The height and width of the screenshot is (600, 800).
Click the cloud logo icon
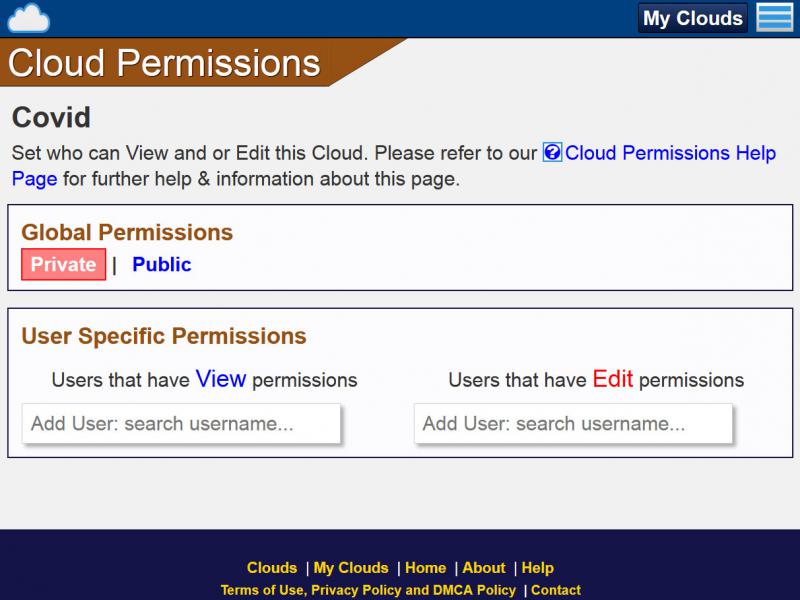click(28, 18)
